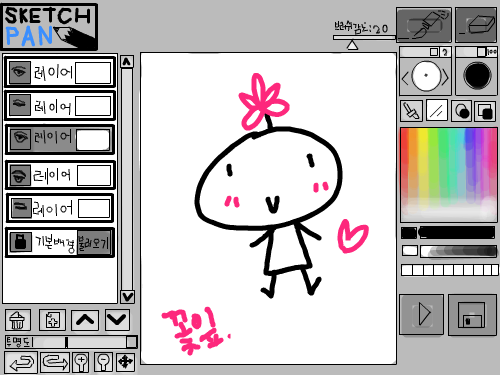Pick a color from the rainbow palette
500x375 pixels.
[449, 175]
